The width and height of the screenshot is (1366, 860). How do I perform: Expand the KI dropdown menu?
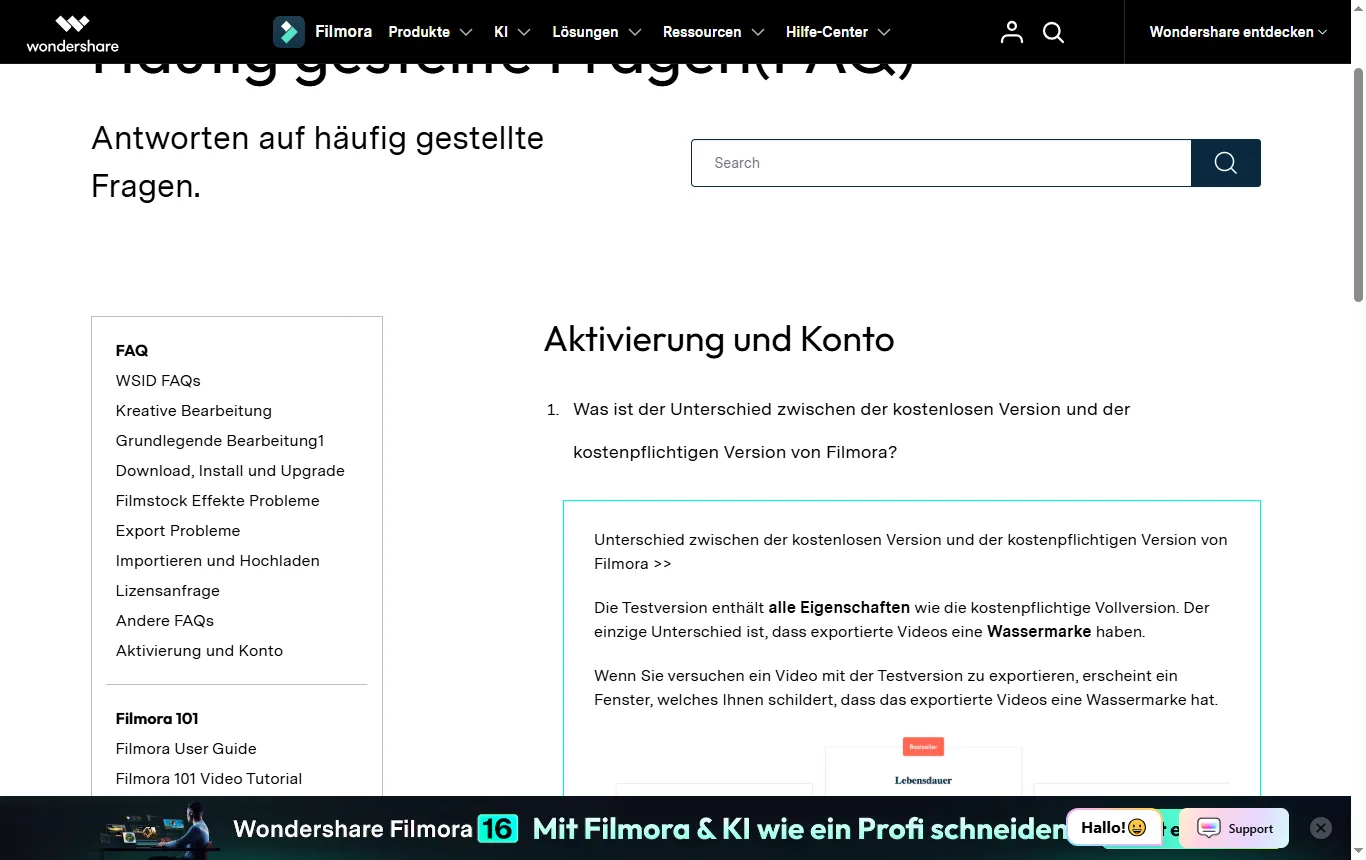click(x=512, y=32)
